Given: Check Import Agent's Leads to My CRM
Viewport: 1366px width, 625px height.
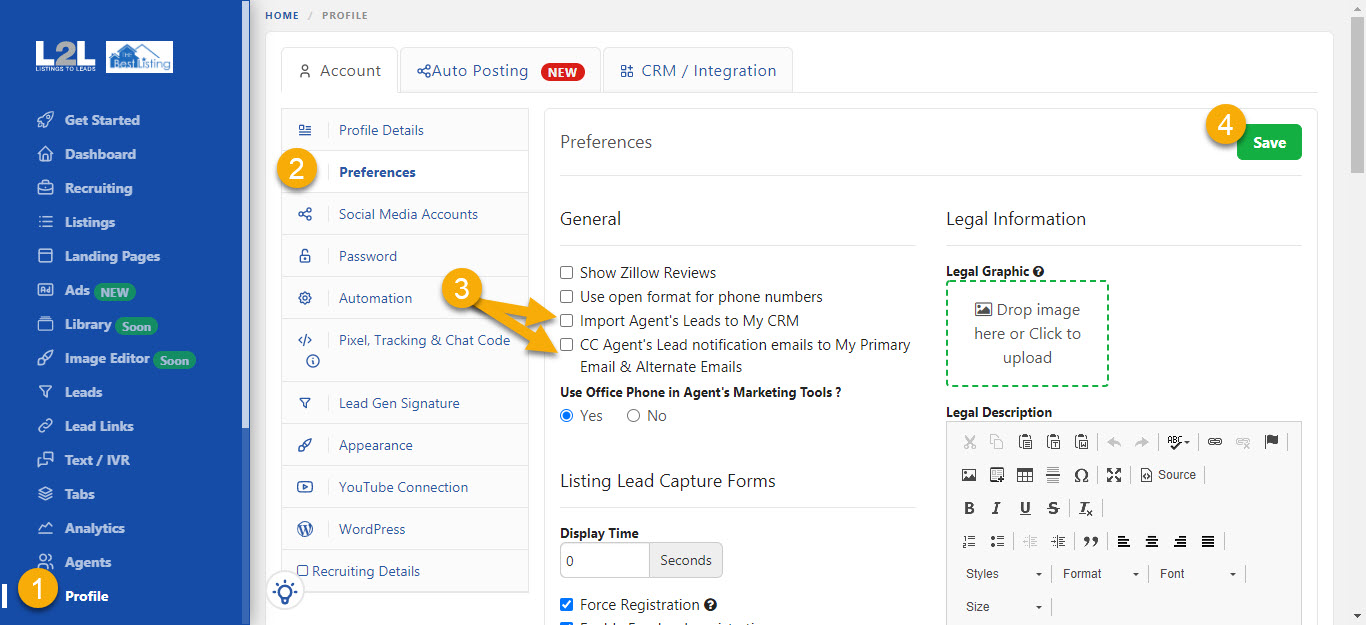Looking at the screenshot, I should (x=566, y=320).
